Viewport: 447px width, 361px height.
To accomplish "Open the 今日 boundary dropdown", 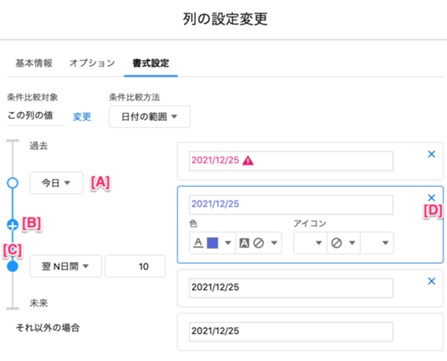I will 56,183.
